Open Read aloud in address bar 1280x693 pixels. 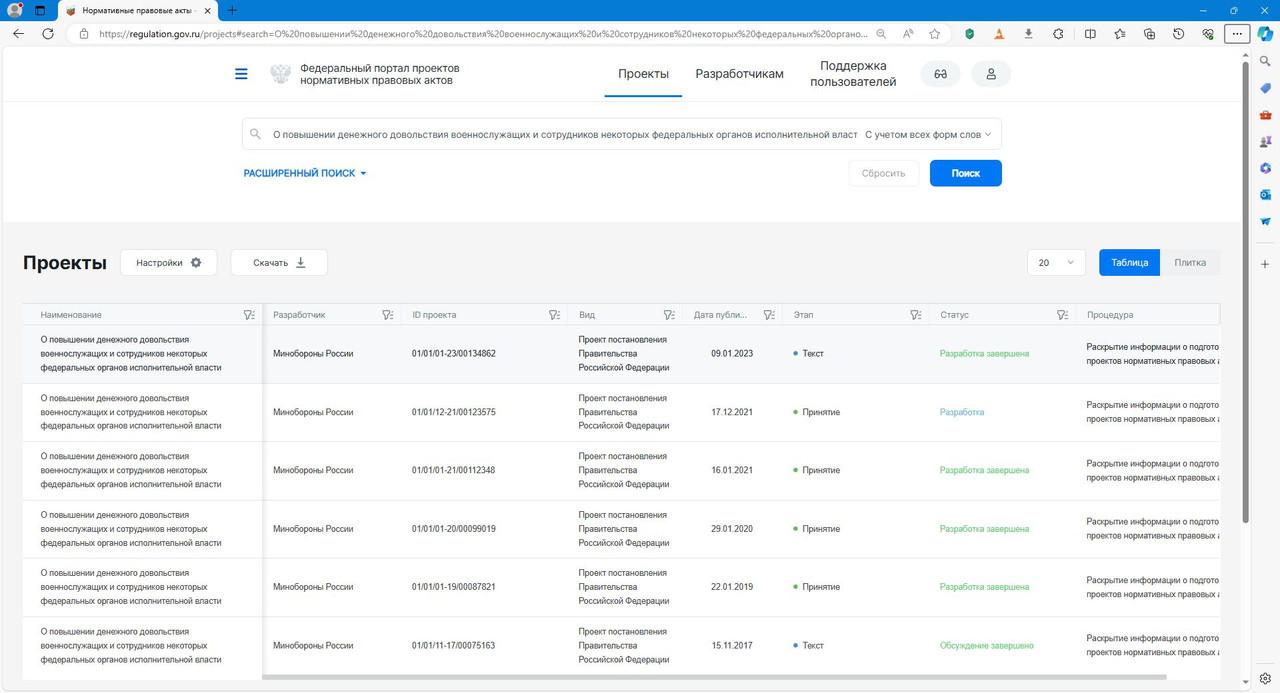[908, 33]
